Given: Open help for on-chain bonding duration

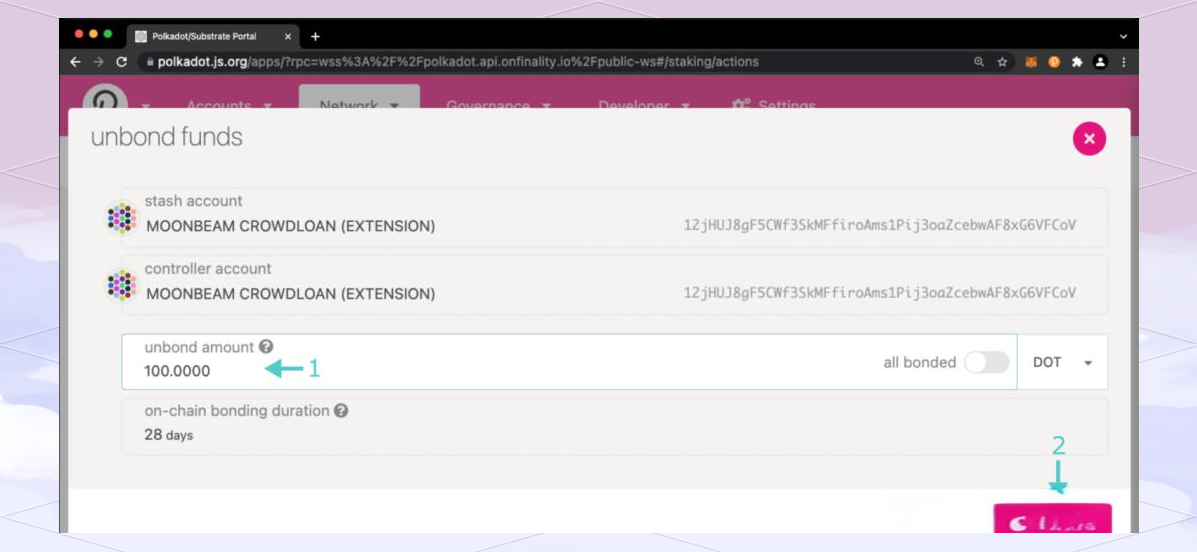Looking at the screenshot, I should pyautogui.click(x=341, y=410).
